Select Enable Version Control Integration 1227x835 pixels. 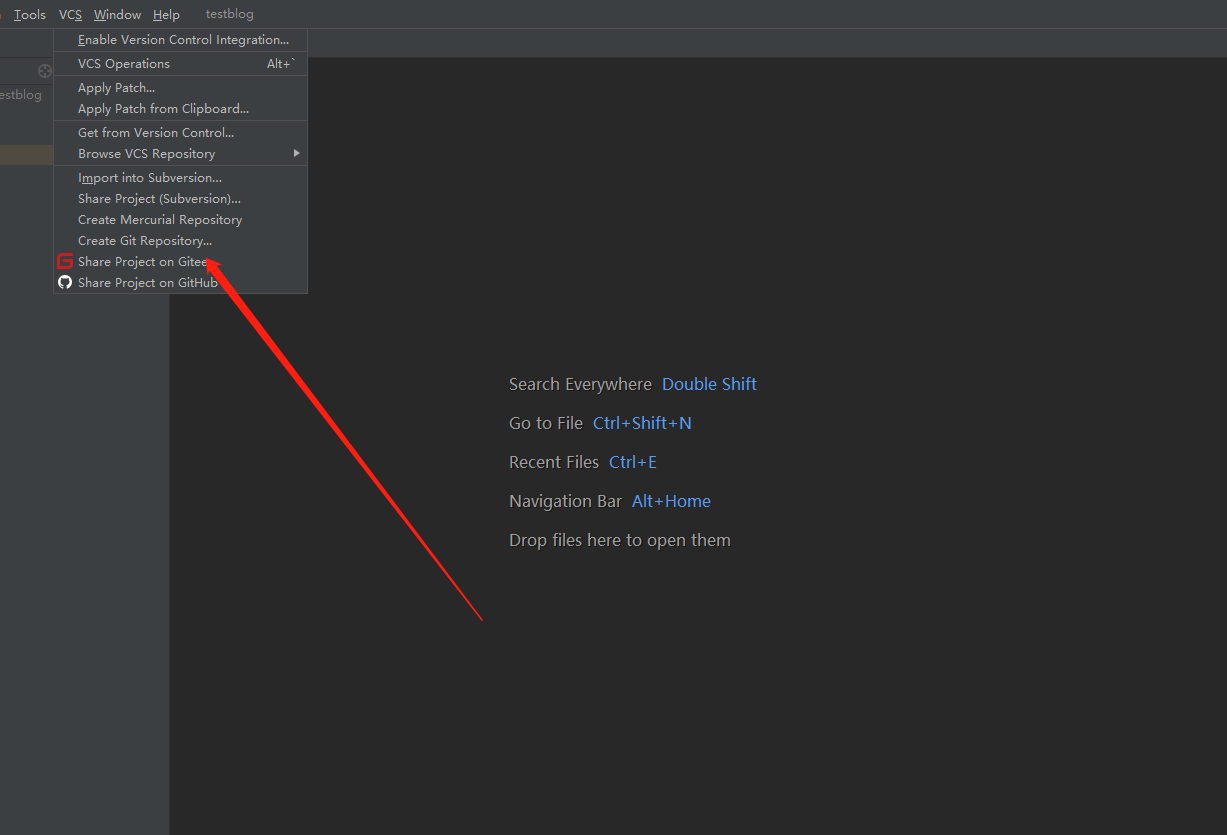(180, 39)
